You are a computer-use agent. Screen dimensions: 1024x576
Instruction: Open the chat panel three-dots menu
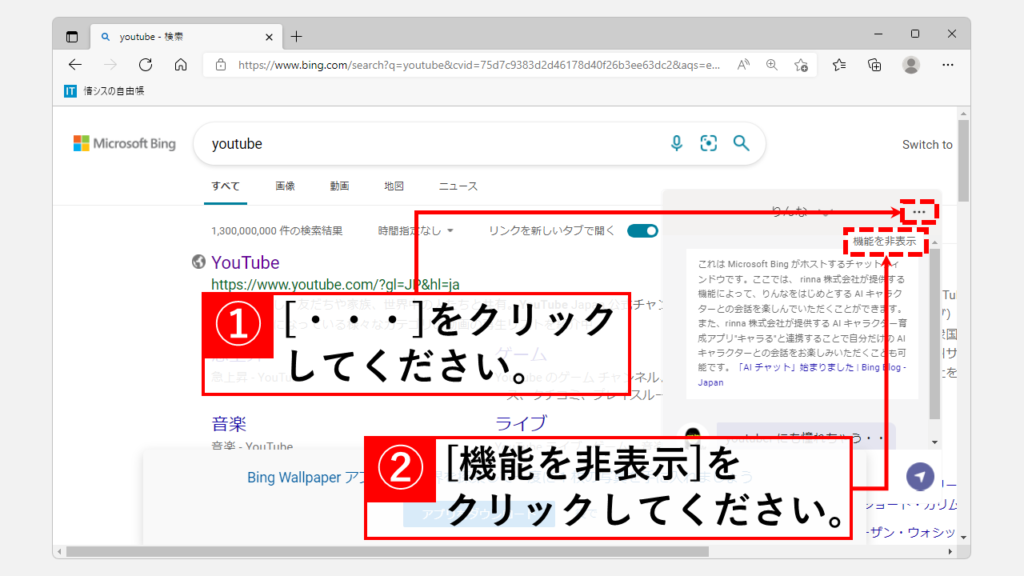(919, 212)
